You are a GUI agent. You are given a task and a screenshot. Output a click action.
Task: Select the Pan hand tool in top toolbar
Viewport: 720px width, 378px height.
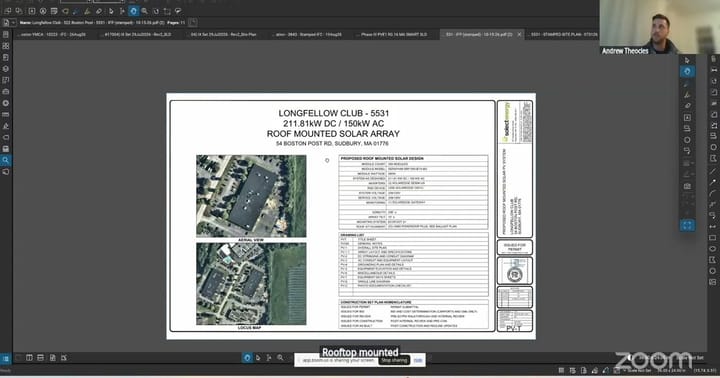134,11
